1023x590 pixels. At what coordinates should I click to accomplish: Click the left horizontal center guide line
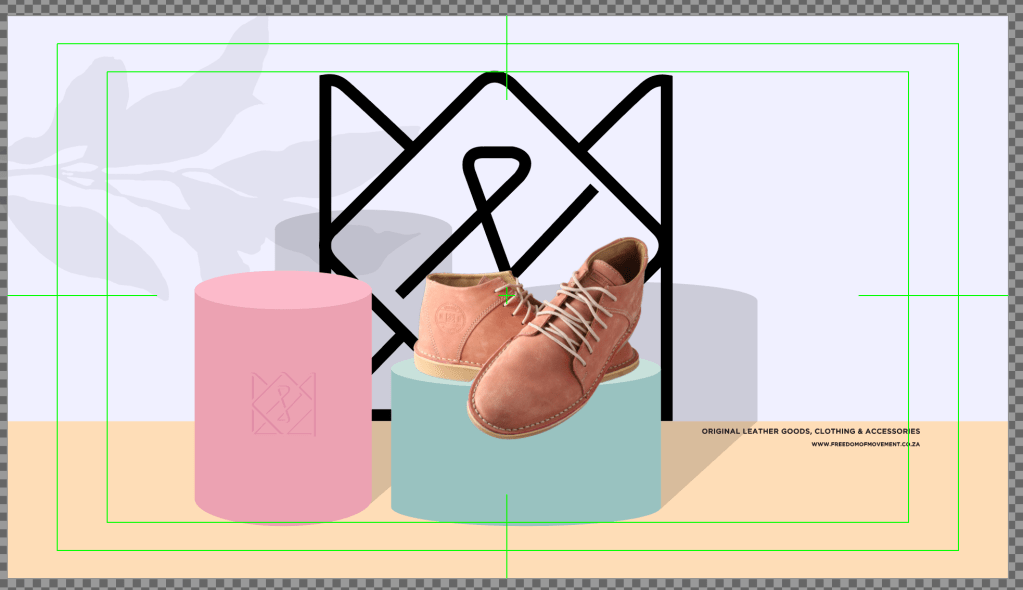coord(80,296)
